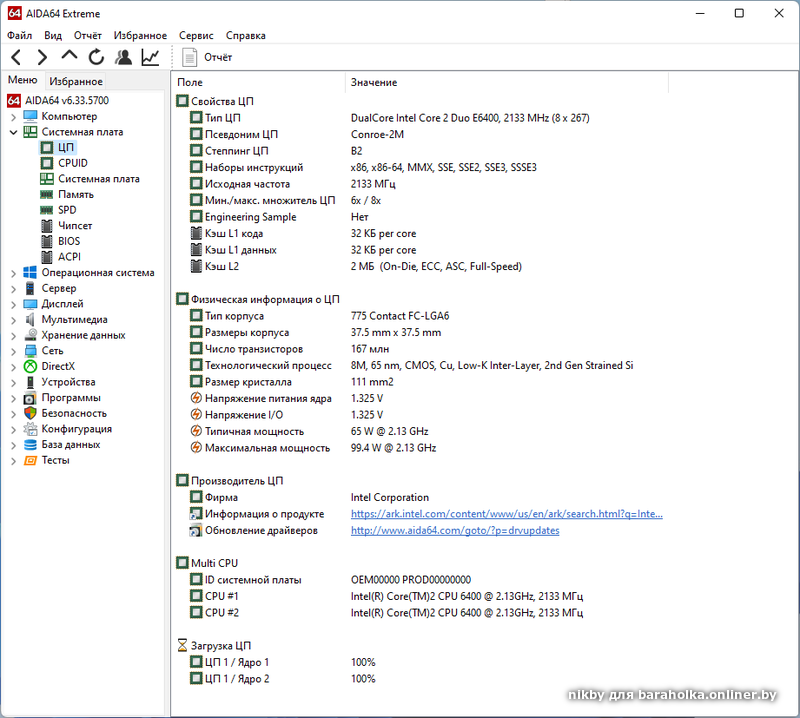The width and height of the screenshot is (800, 718).
Task: Open the Избранное menu in the menu bar
Action: coord(140,35)
